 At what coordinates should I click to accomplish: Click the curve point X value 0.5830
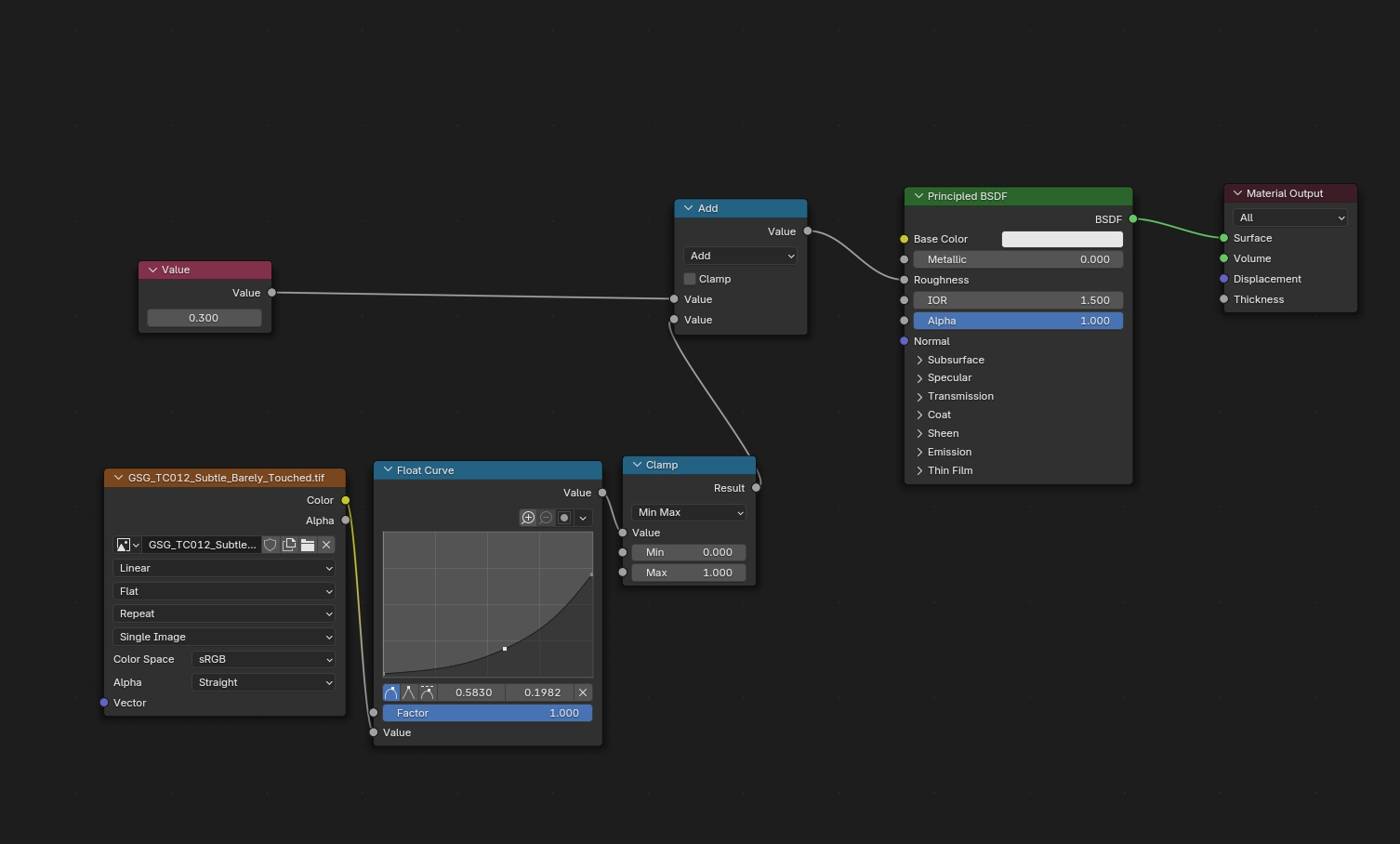point(473,692)
